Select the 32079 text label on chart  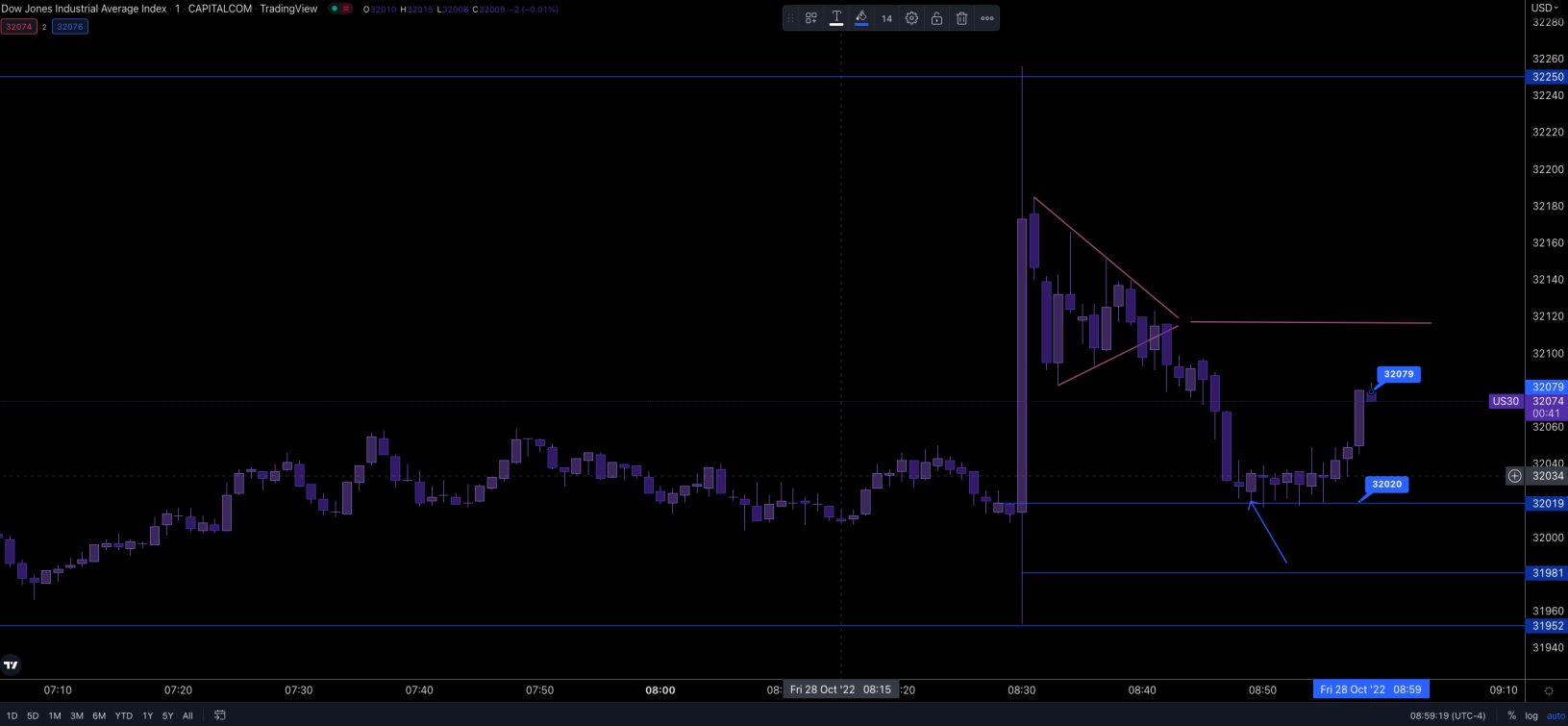tap(1399, 374)
